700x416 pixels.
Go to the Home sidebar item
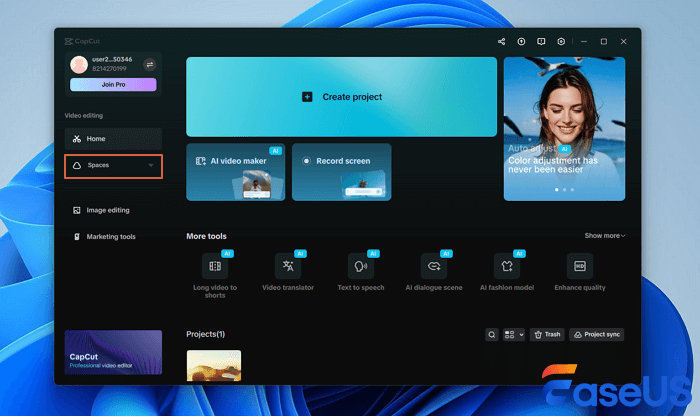click(x=112, y=139)
